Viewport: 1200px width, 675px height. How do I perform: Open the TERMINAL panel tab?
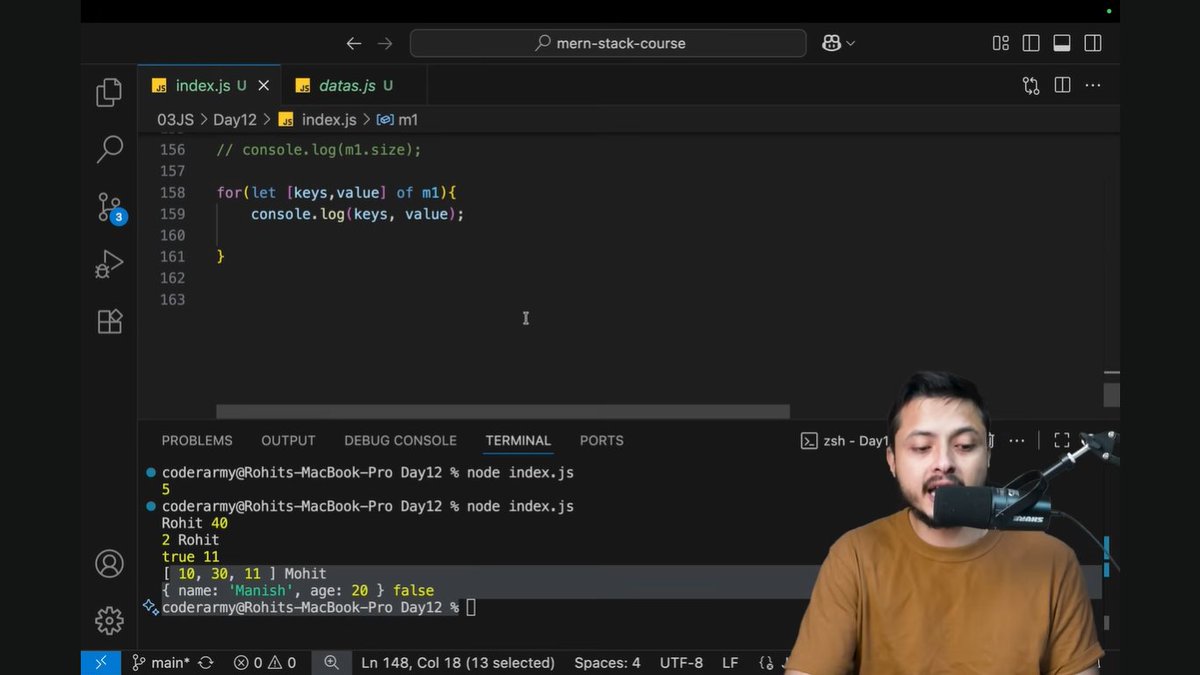coord(518,441)
